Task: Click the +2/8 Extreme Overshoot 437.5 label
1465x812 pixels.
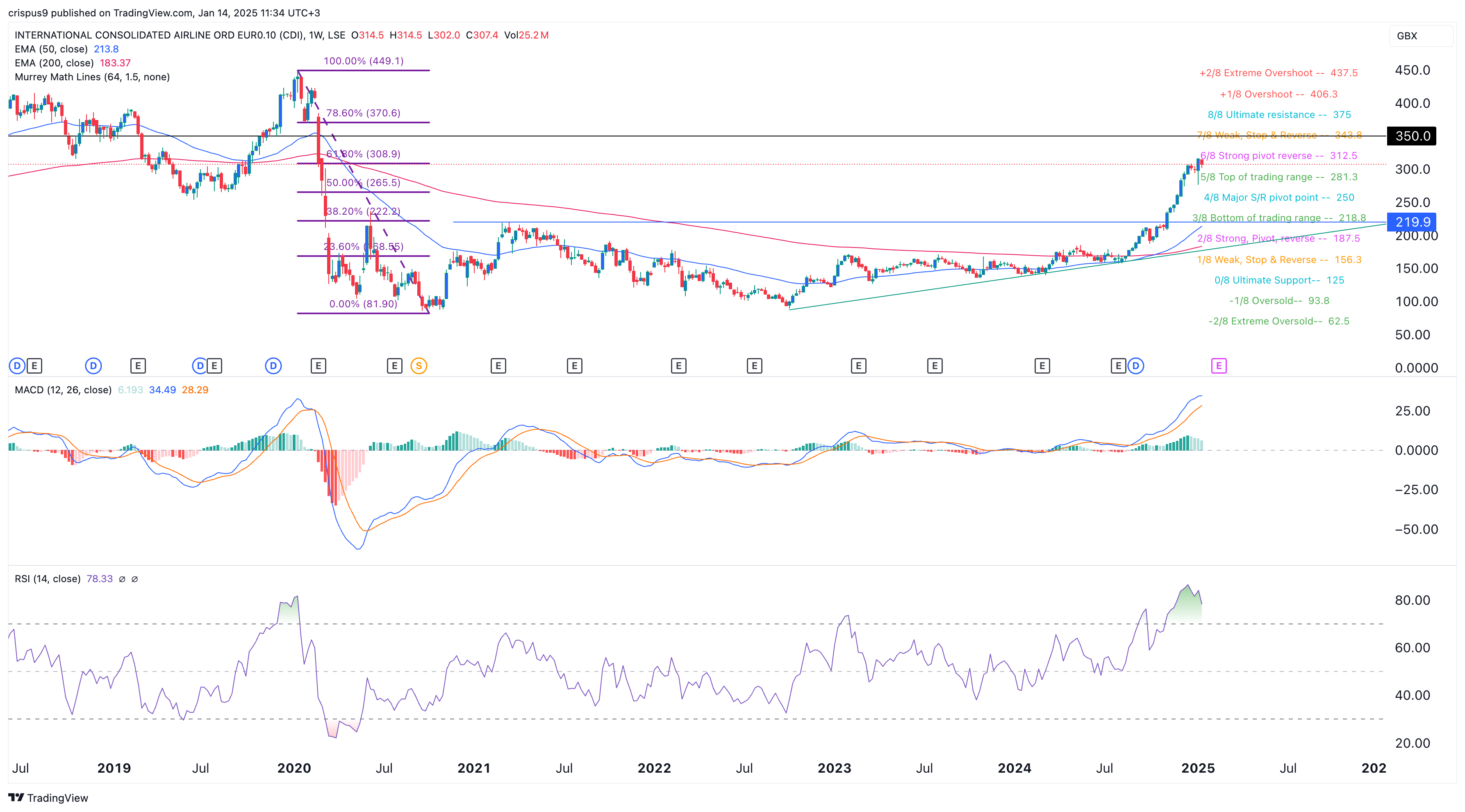Action: 1278,73
